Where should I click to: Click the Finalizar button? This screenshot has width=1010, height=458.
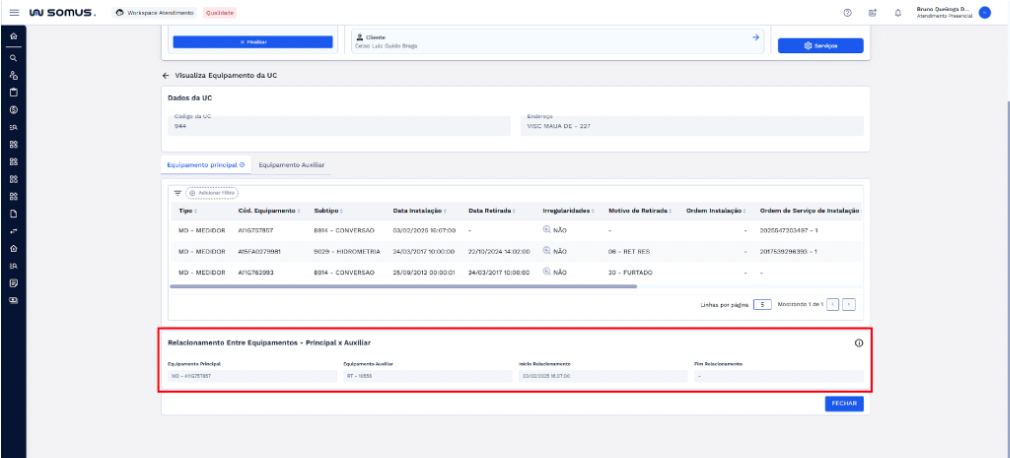[x=252, y=42]
